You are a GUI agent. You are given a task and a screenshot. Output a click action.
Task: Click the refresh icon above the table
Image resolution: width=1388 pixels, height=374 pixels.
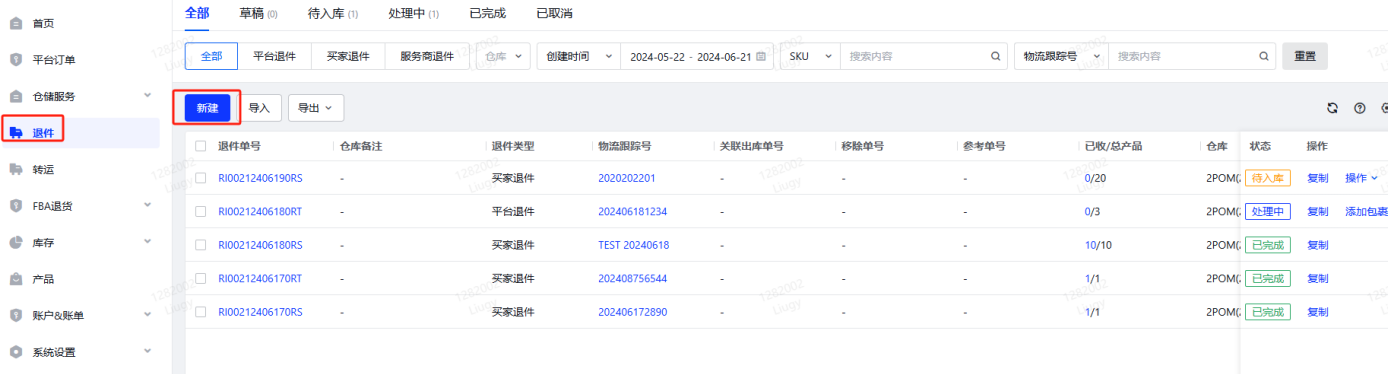pos(1332,108)
